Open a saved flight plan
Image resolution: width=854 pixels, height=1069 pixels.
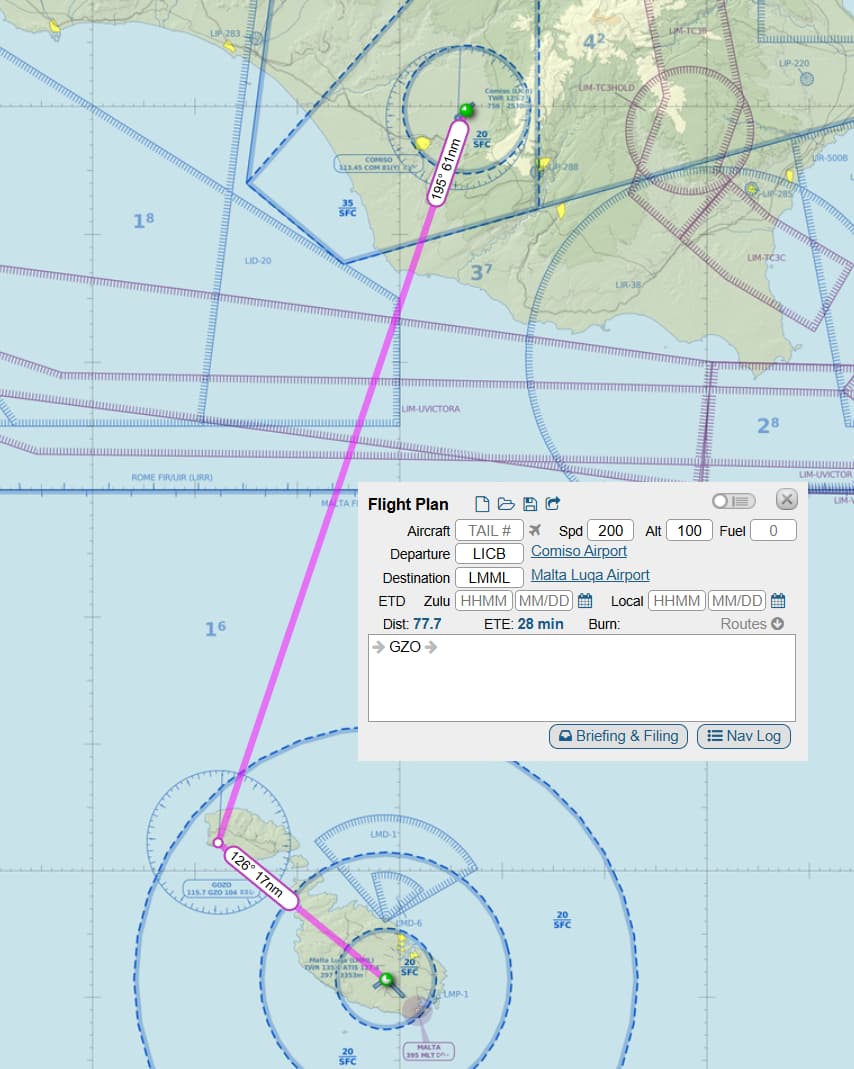(x=506, y=504)
